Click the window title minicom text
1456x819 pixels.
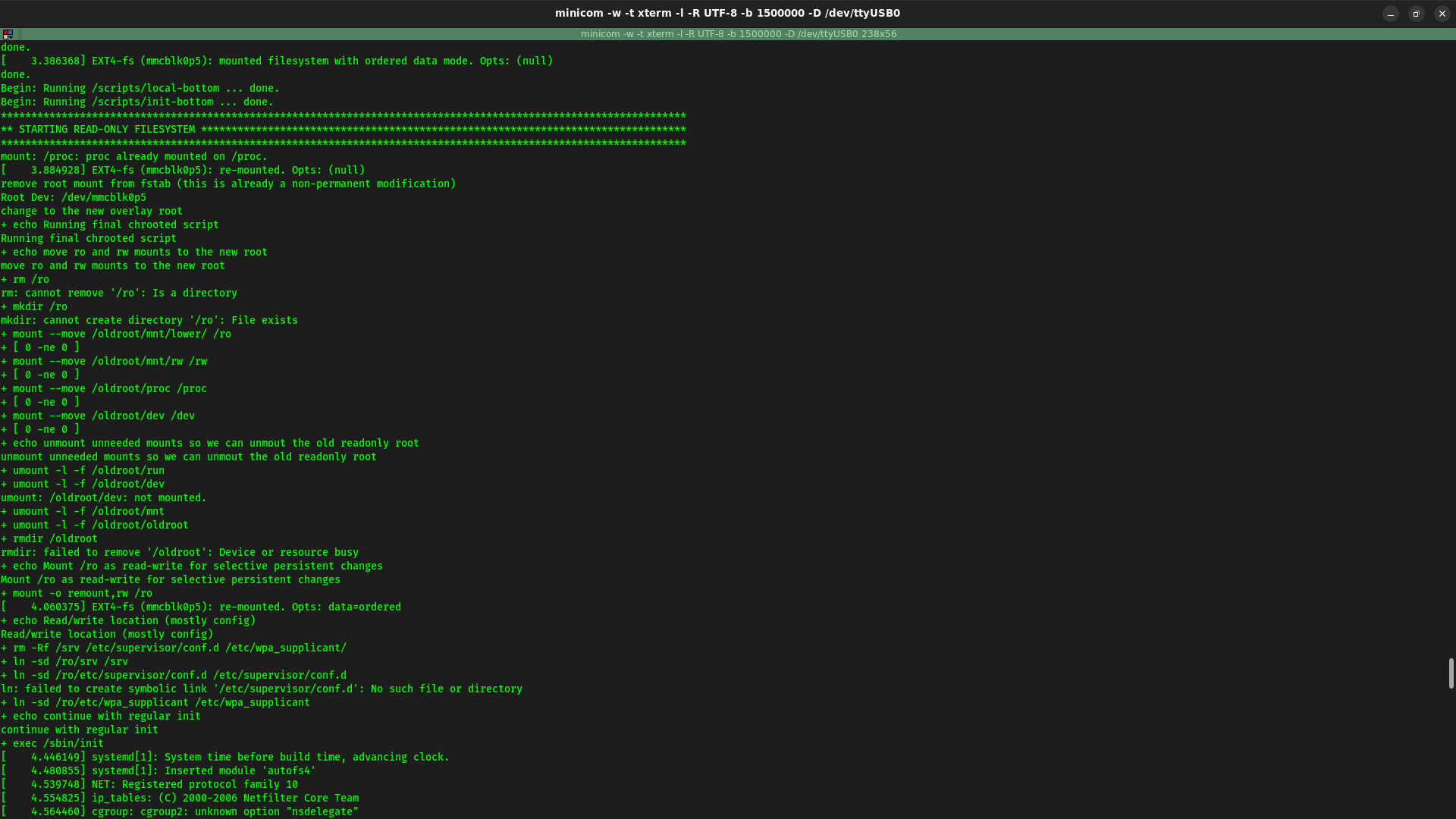click(726, 13)
